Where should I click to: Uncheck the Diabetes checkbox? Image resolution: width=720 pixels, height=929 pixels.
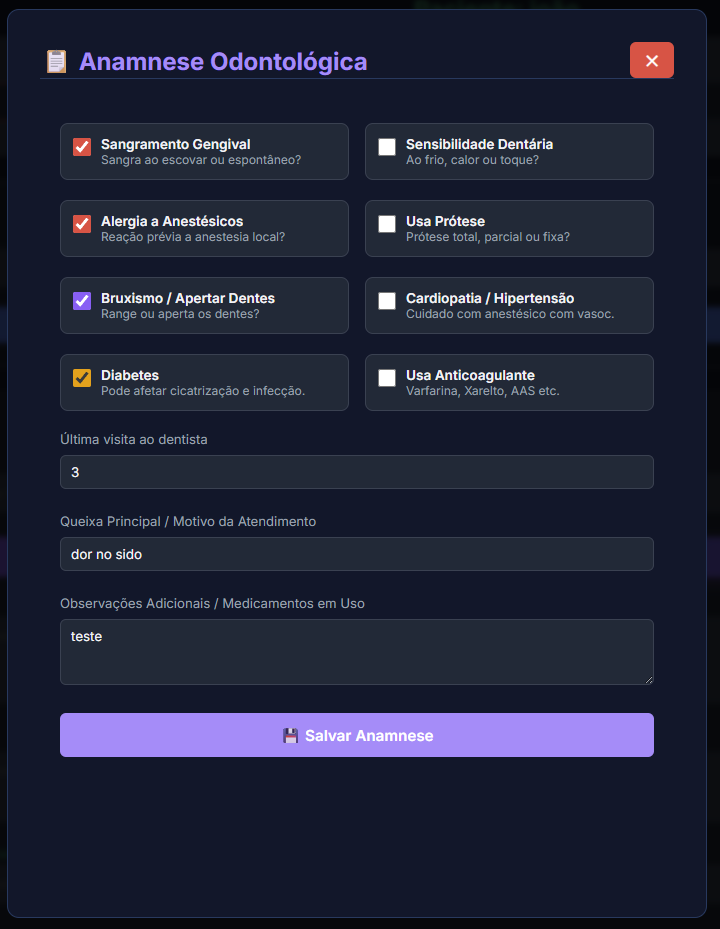82,378
